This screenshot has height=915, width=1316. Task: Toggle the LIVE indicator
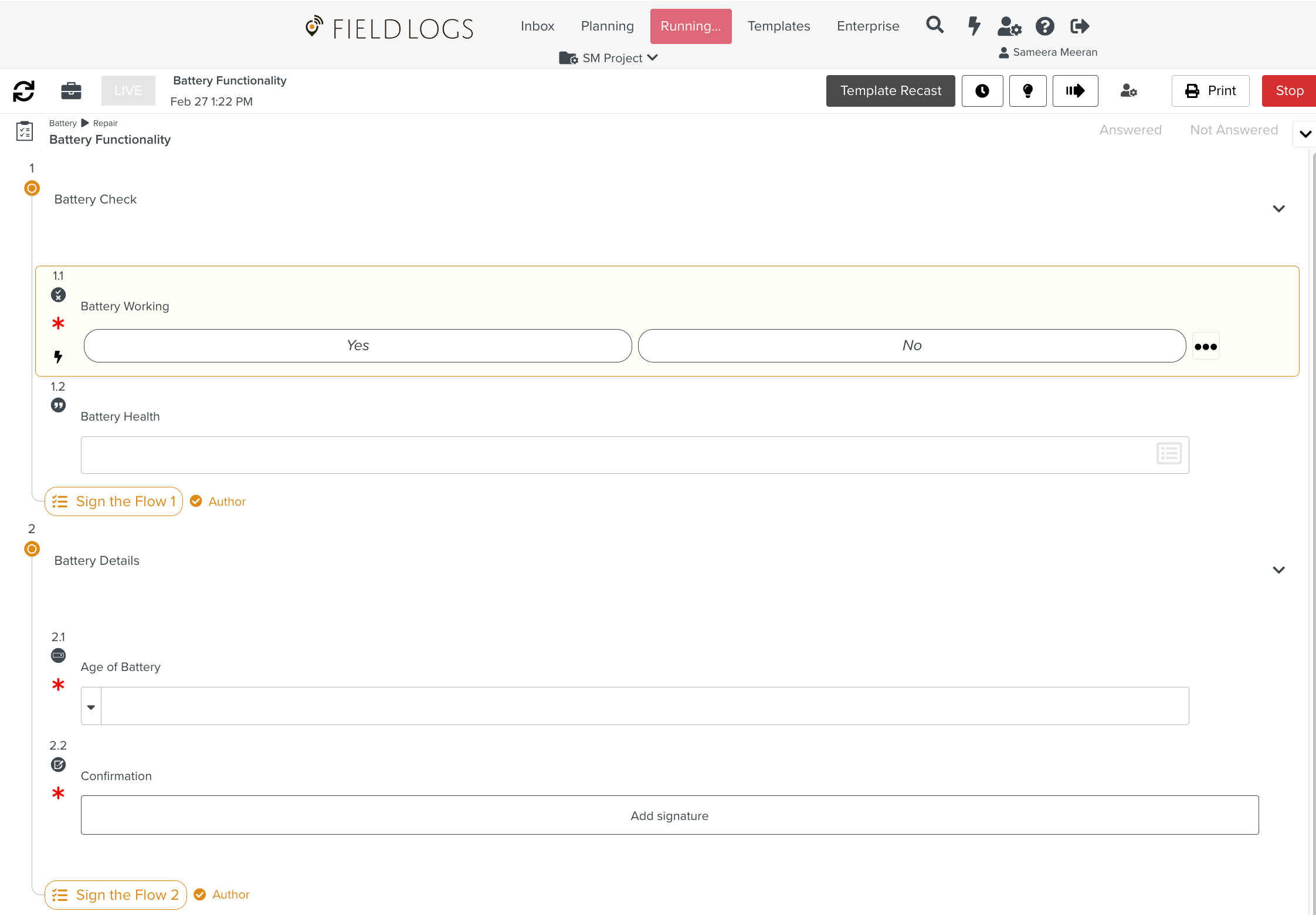pyautogui.click(x=128, y=91)
